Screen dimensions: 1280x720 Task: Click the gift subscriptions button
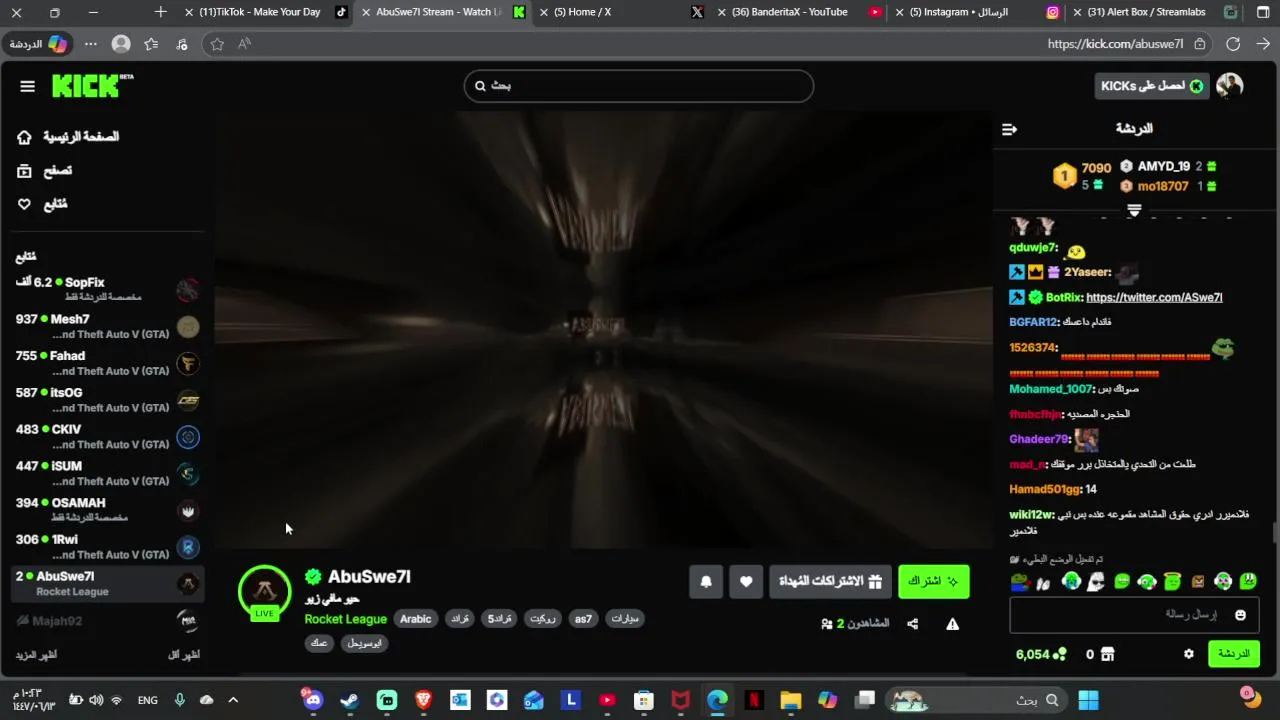(x=830, y=581)
